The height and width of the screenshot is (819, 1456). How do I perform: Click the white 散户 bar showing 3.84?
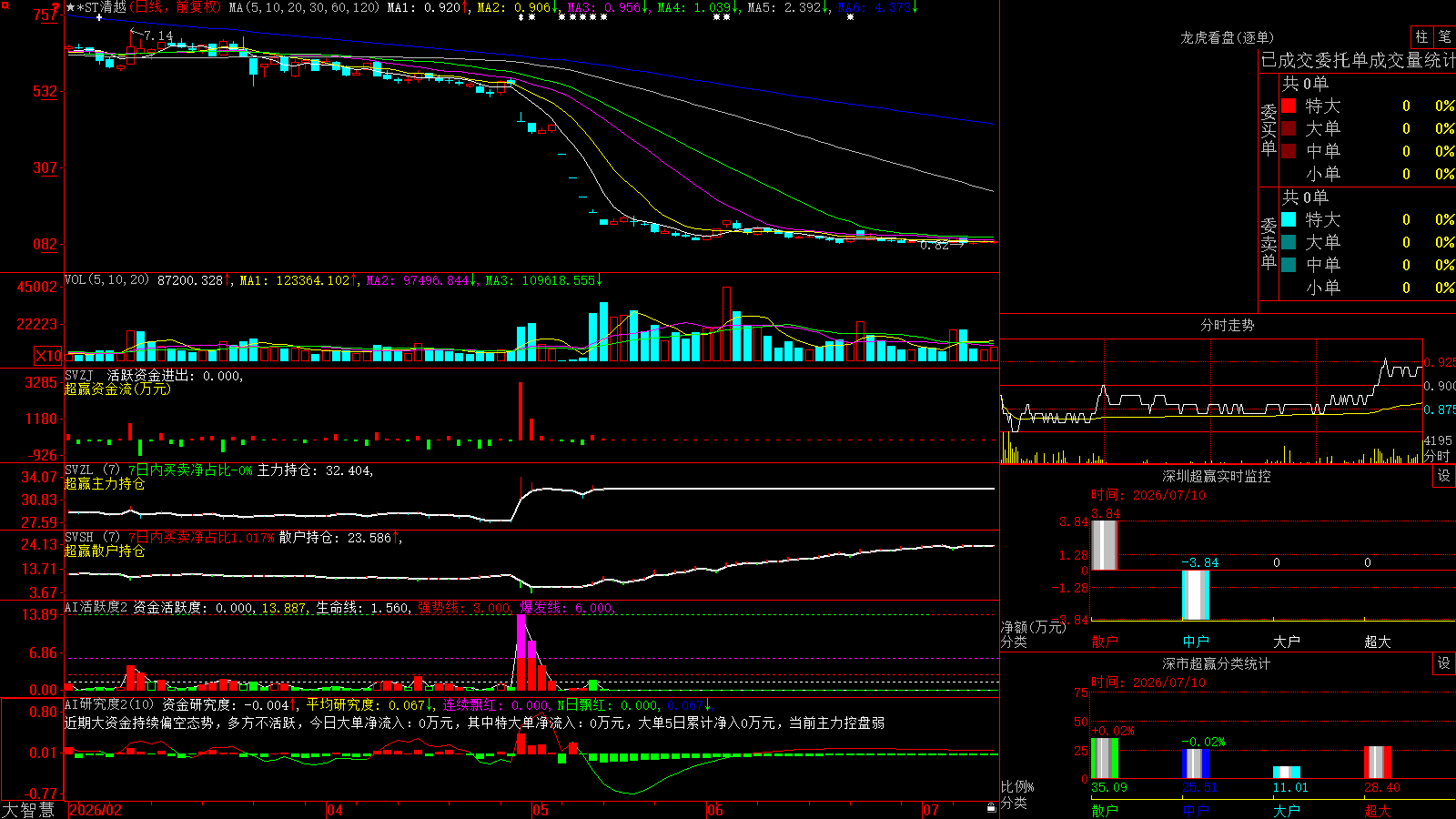point(1105,545)
